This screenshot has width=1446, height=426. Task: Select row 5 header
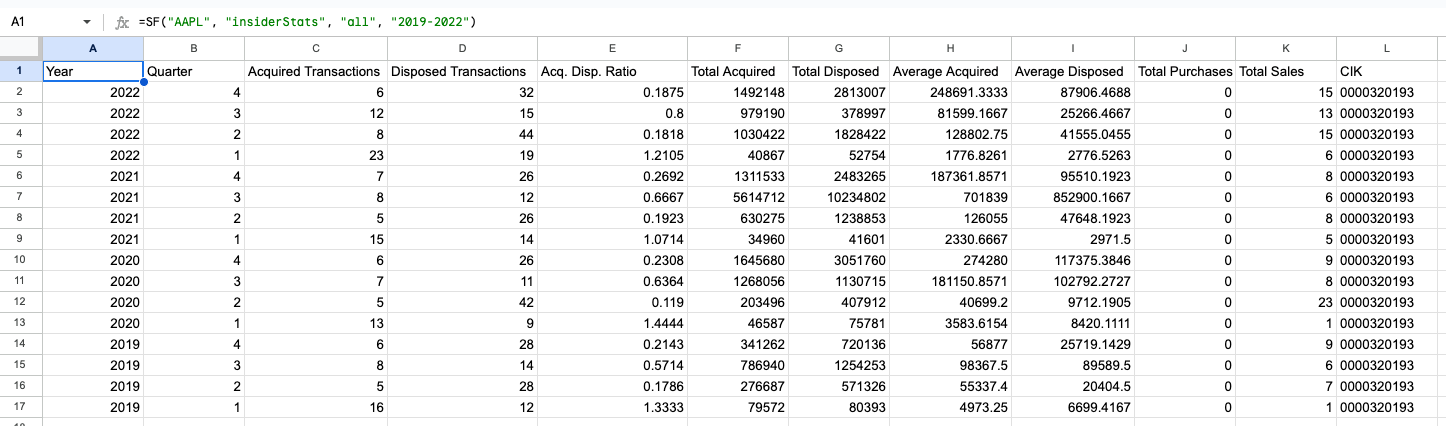(x=20, y=155)
